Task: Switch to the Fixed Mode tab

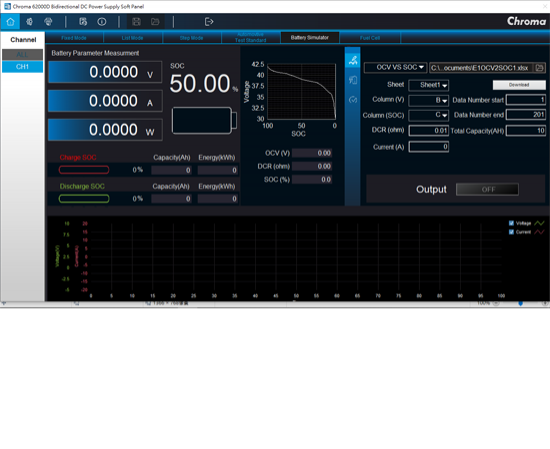Action: point(74,38)
